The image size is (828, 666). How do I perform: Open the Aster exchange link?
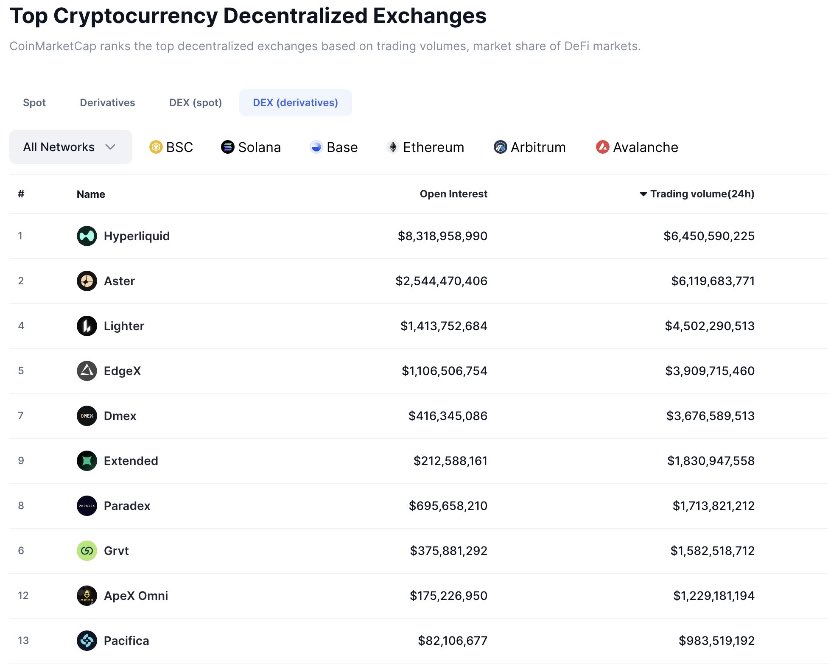[119, 281]
